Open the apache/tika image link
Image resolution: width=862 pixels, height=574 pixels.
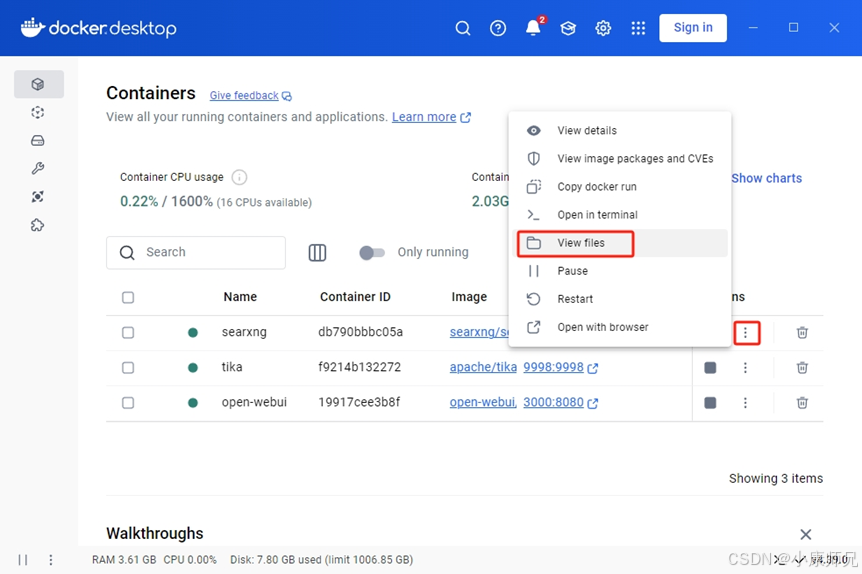[x=483, y=367]
